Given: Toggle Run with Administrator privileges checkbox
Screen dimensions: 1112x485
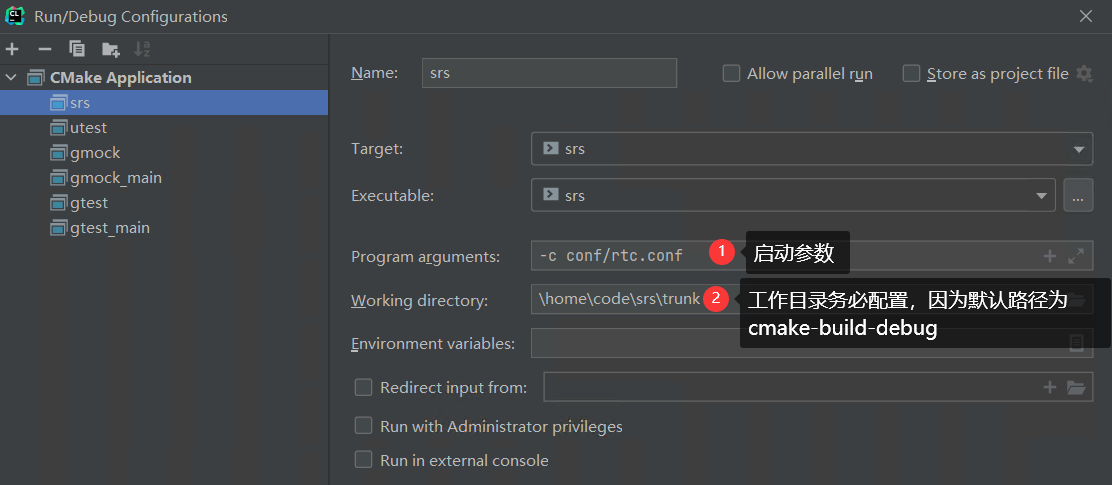Looking at the screenshot, I should pos(364,426).
